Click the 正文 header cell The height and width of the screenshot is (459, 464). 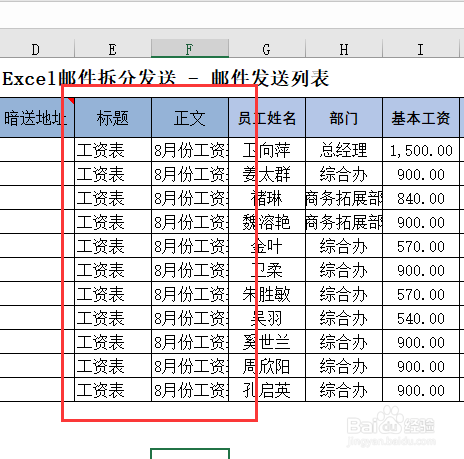[x=190, y=118]
